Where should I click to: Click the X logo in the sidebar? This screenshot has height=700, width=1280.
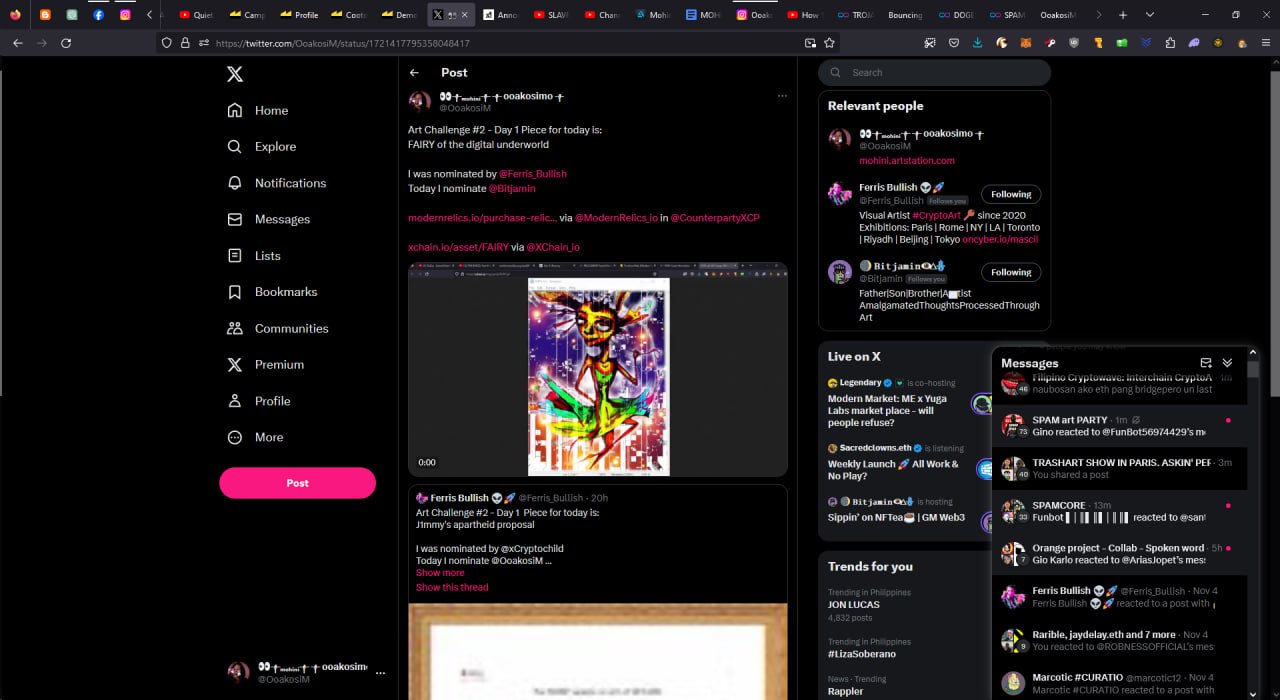pos(235,74)
